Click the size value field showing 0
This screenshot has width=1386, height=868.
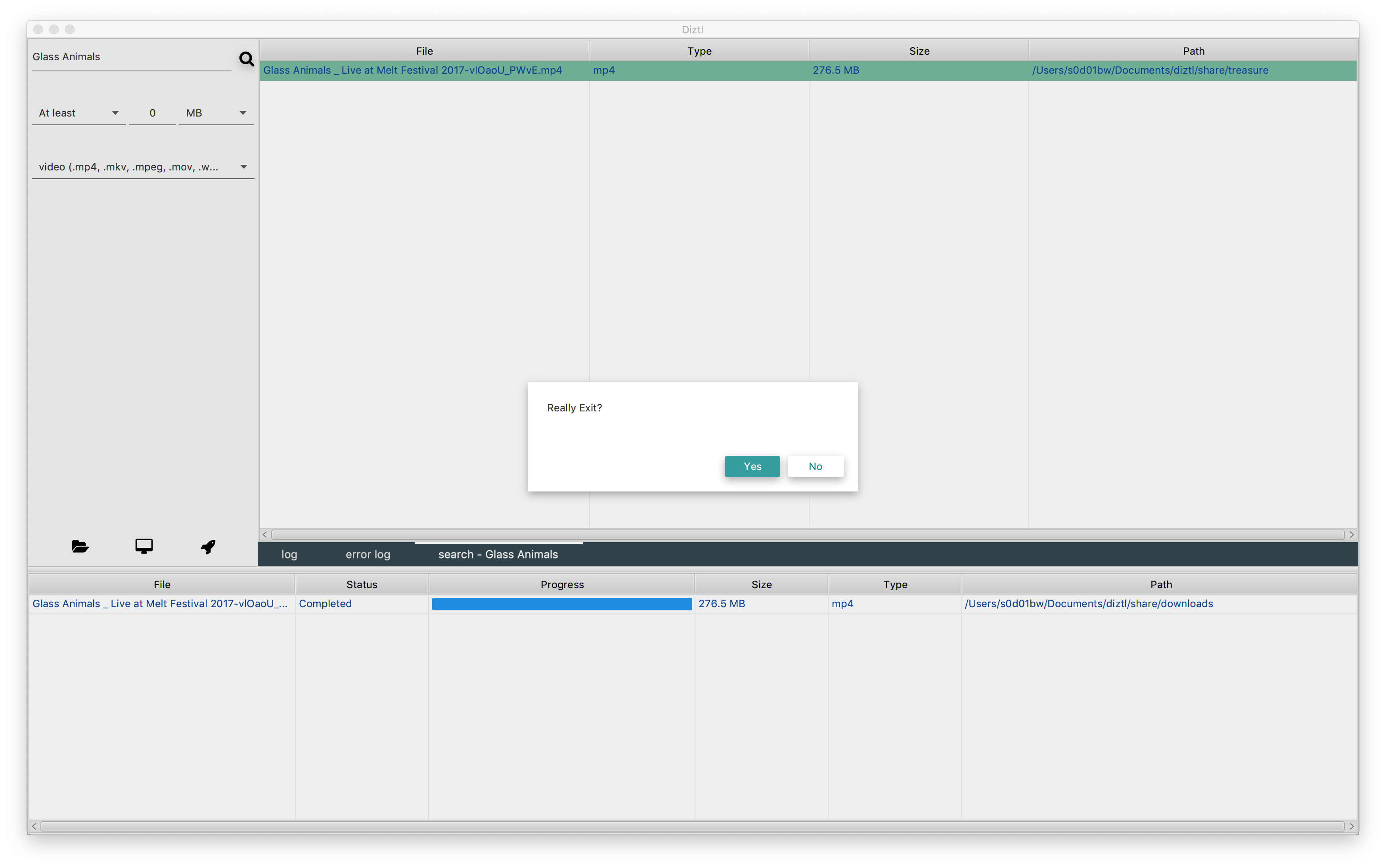[x=152, y=113]
